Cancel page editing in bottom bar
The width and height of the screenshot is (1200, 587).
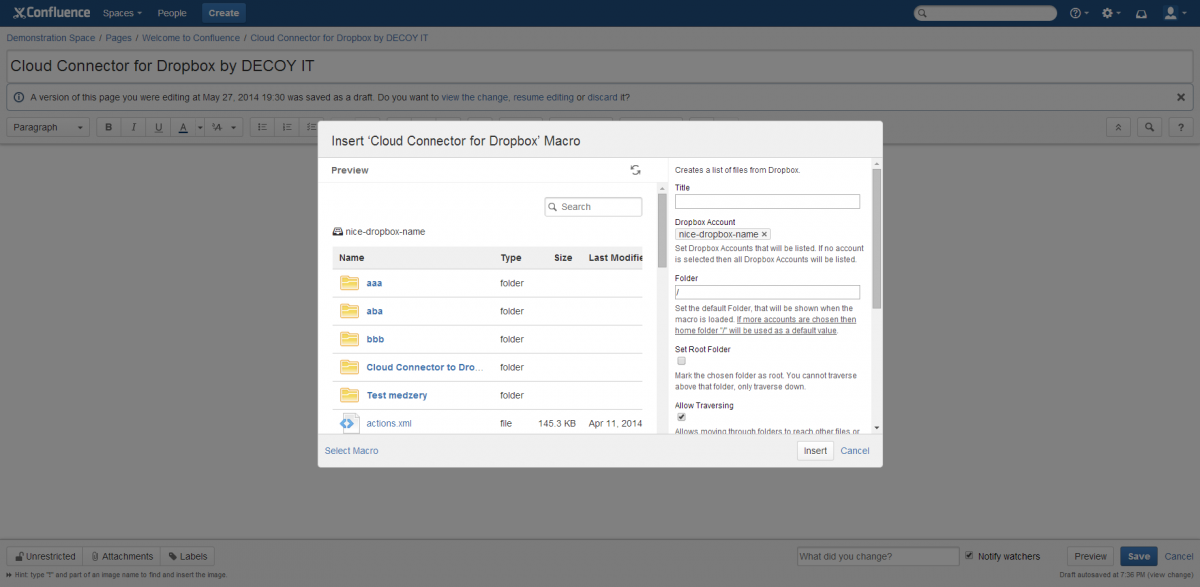(1179, 556)
